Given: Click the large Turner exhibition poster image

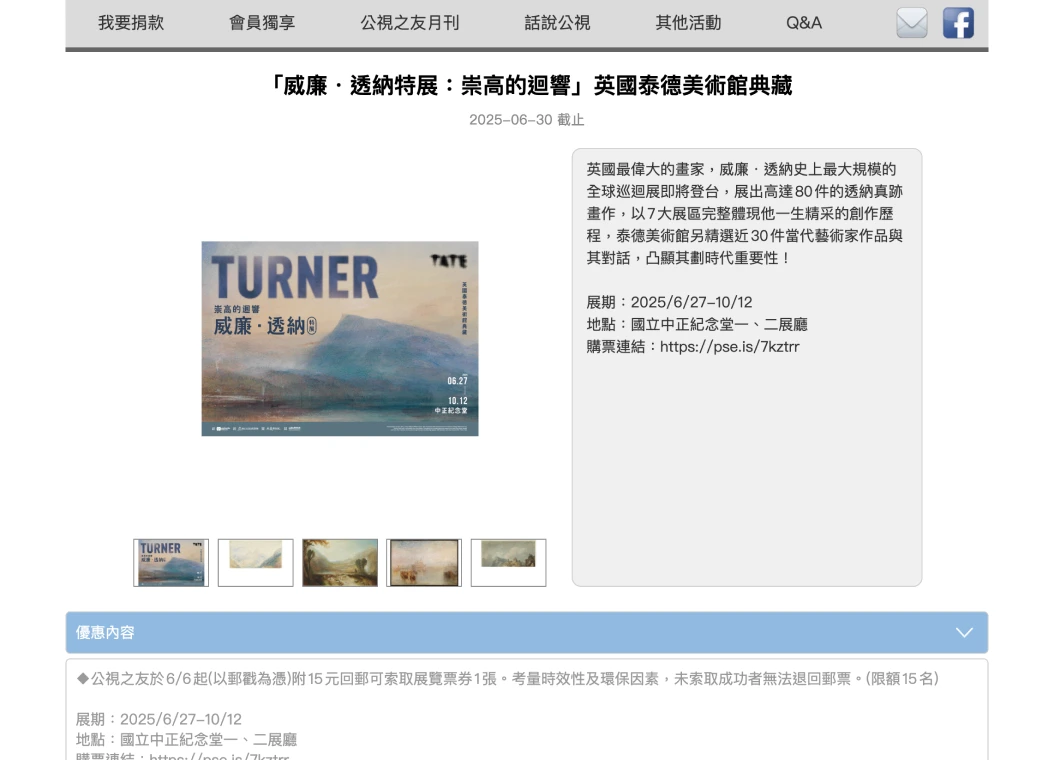Looking at the screenshot, I should (x=340, y=339).
